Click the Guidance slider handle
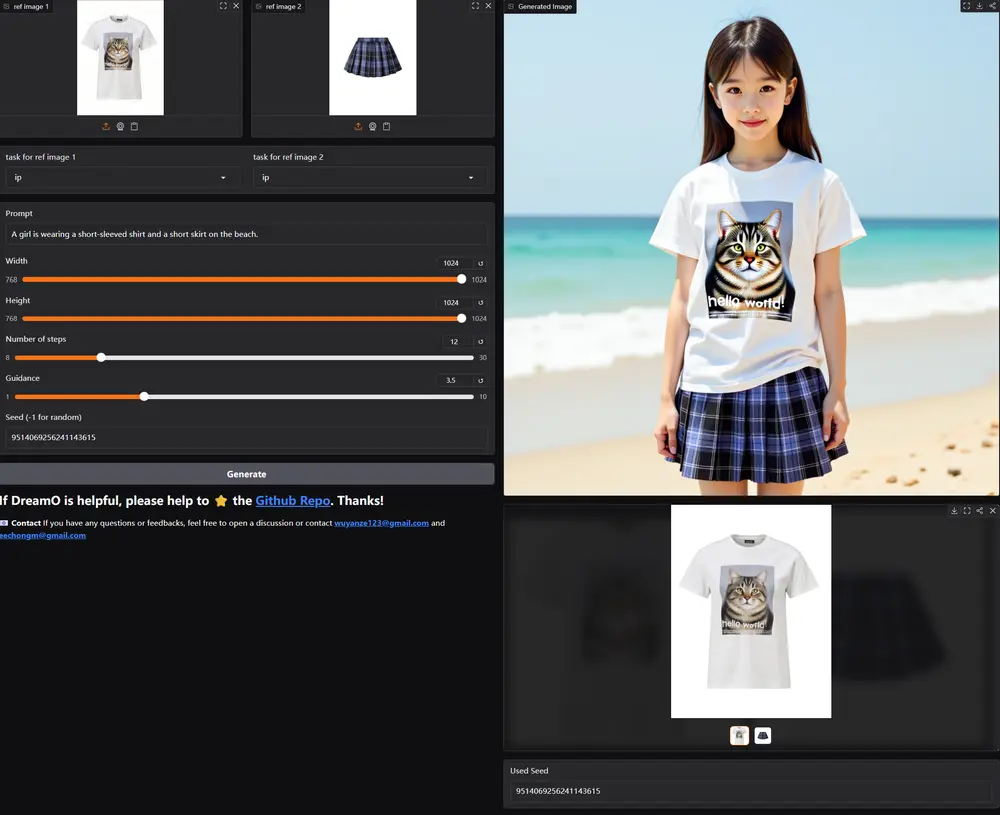The width and height of the screenshot is (1000, 815). tap(144, 396)
